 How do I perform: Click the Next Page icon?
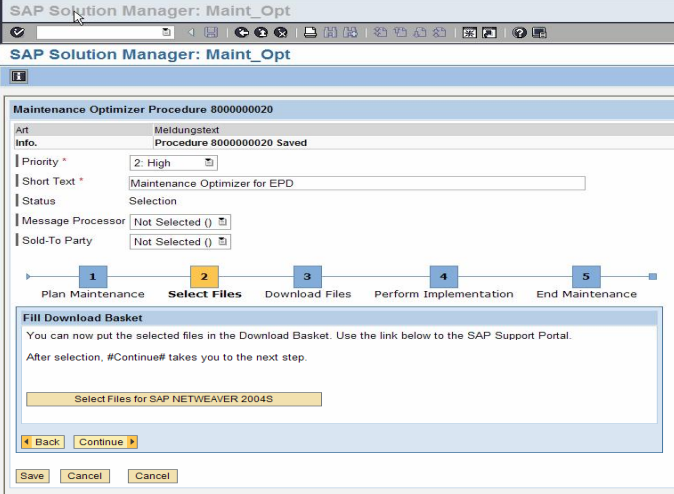[420, 32]
